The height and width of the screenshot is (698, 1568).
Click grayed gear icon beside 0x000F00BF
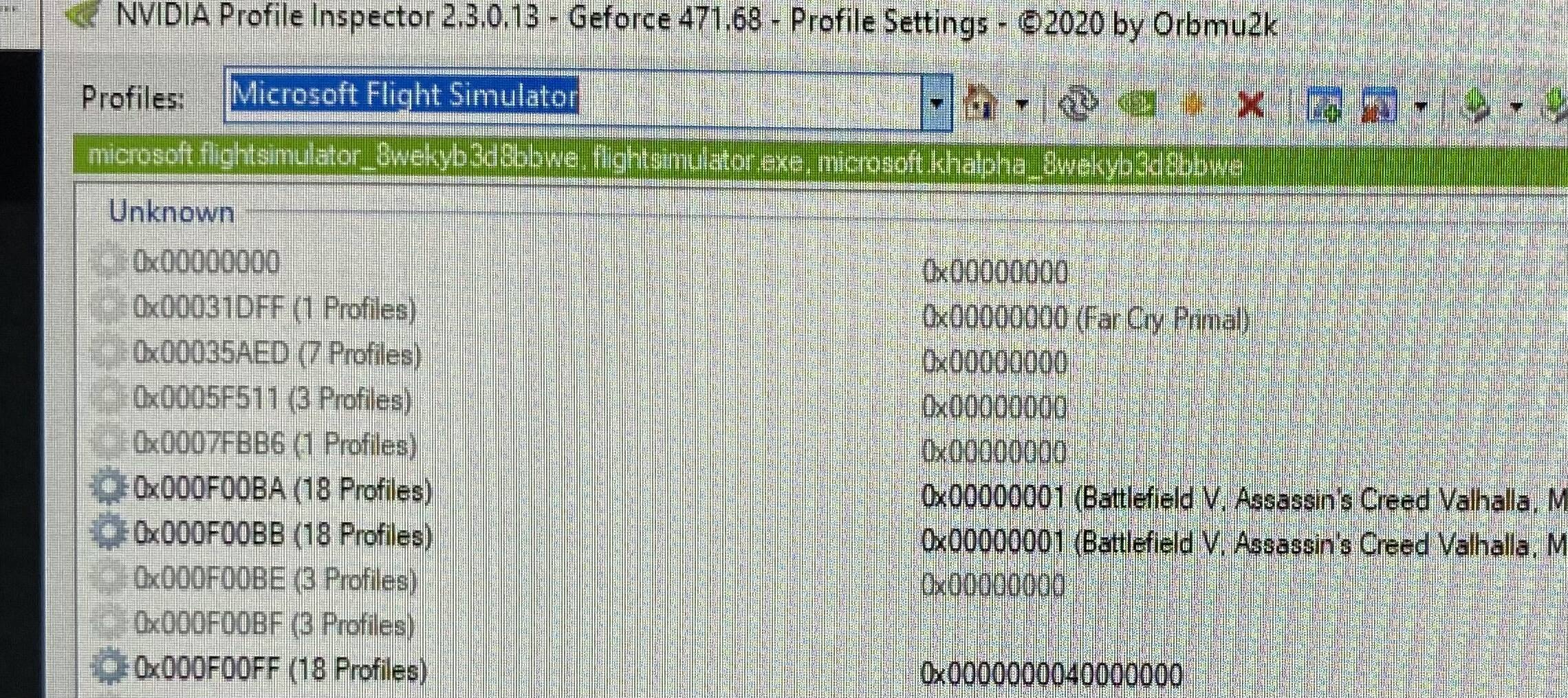click(x=109, y=624)
